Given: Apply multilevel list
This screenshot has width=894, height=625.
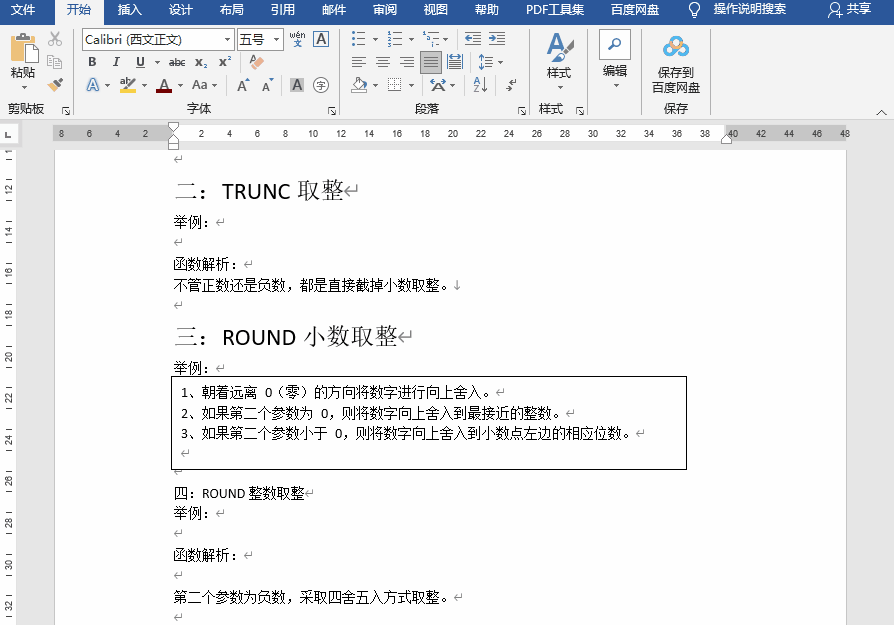Looking at the screenshot, I should click(x=430, y=39).
